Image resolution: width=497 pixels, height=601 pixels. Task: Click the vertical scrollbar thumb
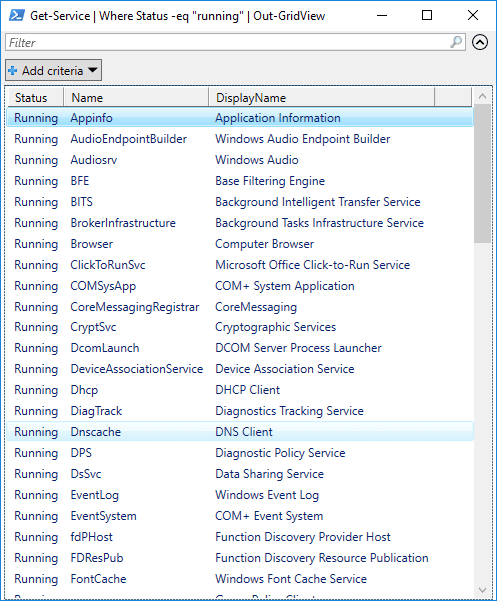click(482, 174)
